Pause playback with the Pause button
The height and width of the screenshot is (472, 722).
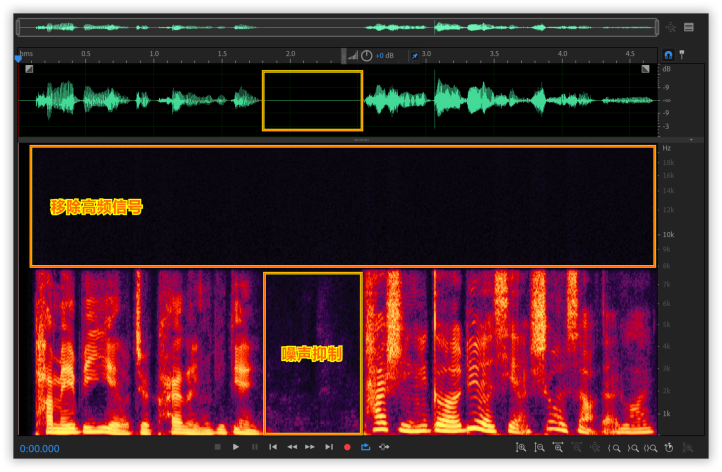[255, 447]
